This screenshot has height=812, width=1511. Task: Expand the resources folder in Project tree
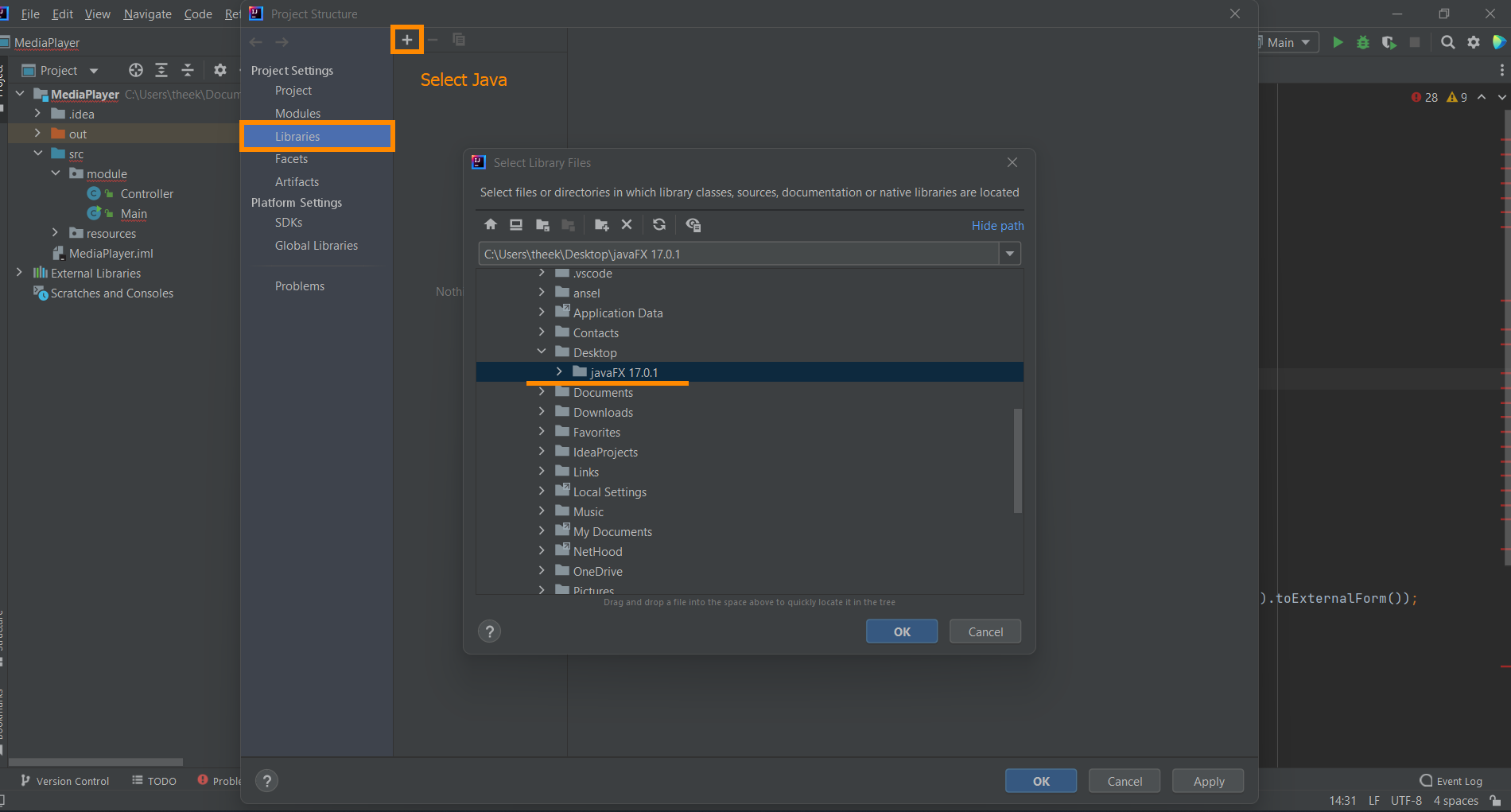pos(55,232)
